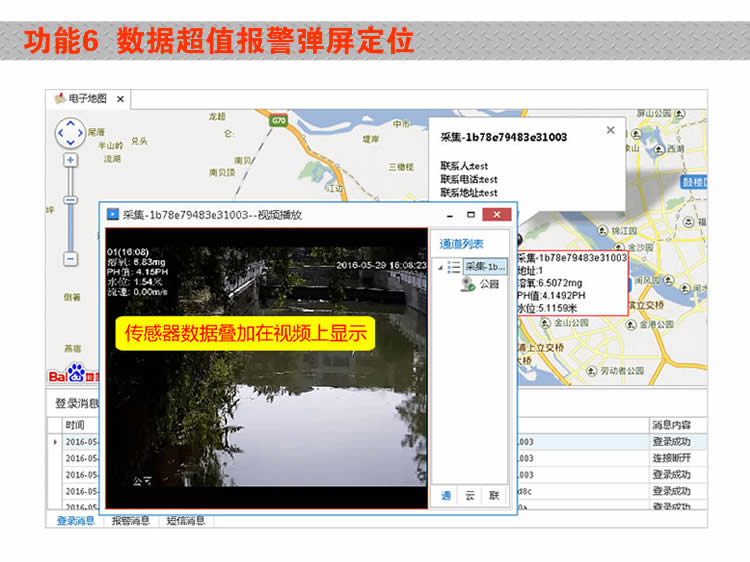Open the 报警消息 bottom tab

click(x=131, y=521)
